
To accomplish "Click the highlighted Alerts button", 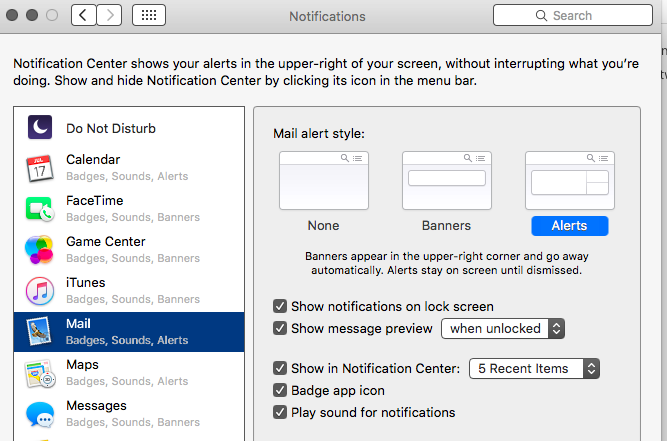I will point(570,226).
